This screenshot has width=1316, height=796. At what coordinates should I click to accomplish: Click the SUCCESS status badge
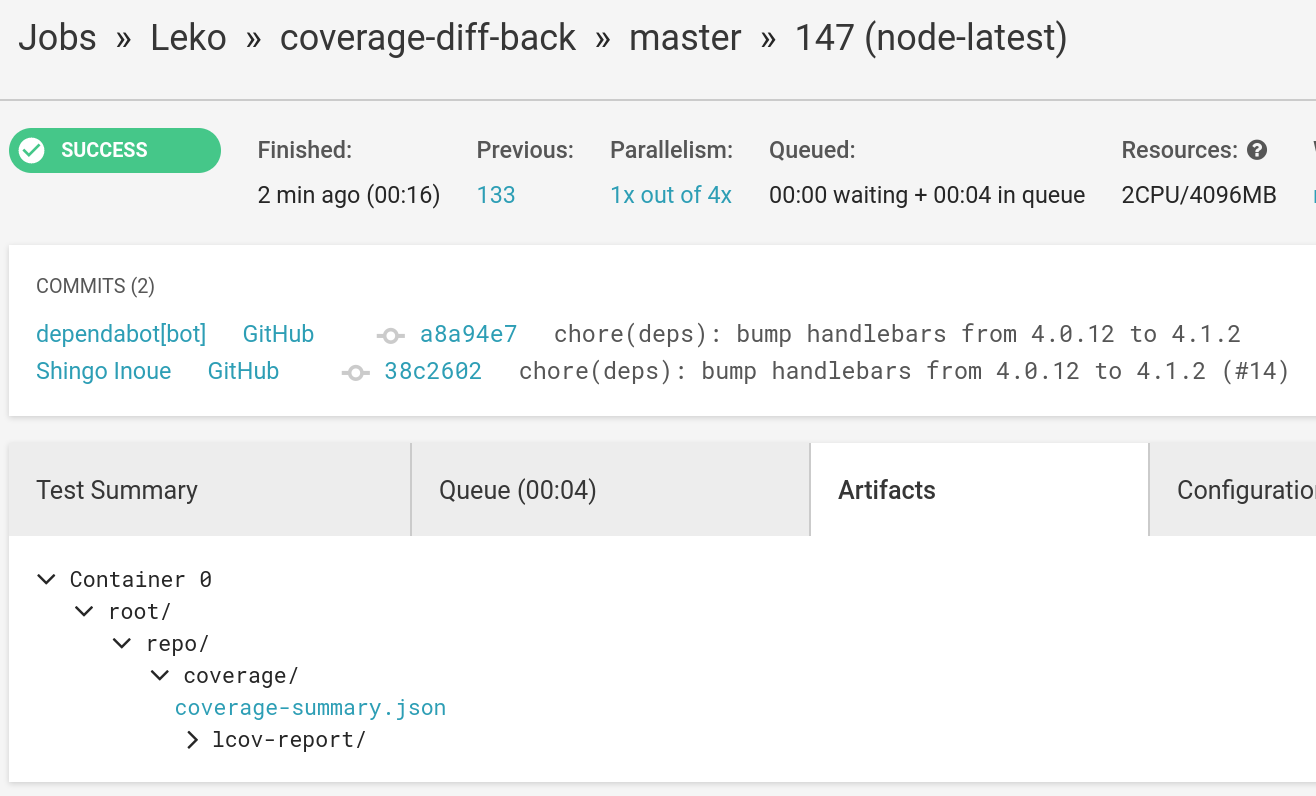(115, 150)
